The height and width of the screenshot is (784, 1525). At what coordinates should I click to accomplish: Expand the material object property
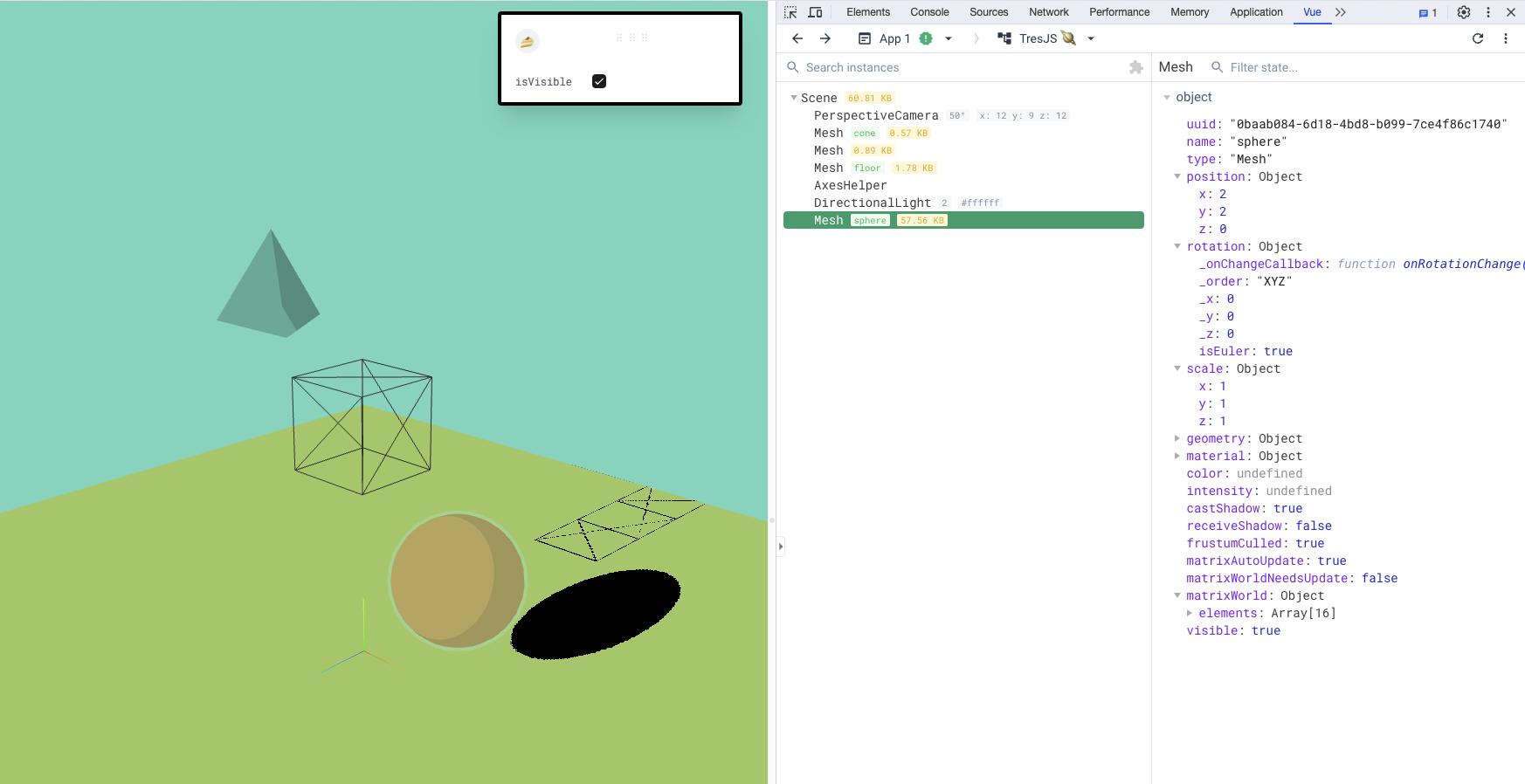pos(1177,456)
